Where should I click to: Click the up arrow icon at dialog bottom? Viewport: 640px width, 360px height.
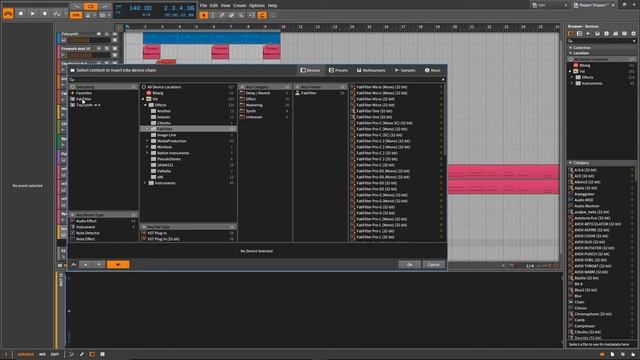pos(73,264)
